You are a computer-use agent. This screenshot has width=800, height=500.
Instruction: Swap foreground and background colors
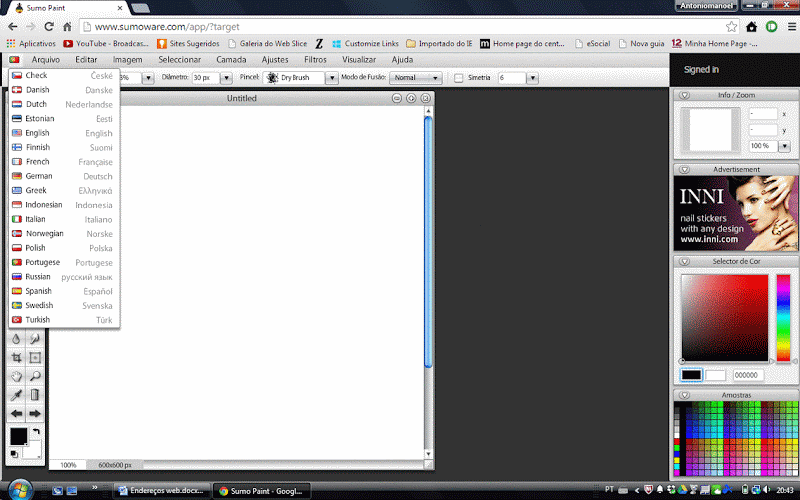(x=36, y=432)
